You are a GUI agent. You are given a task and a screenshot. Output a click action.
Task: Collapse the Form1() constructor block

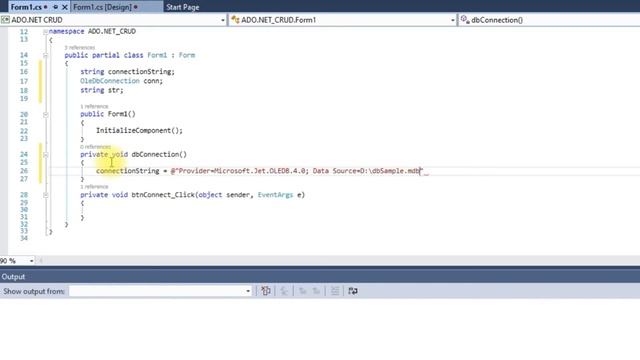click(45, 114)
